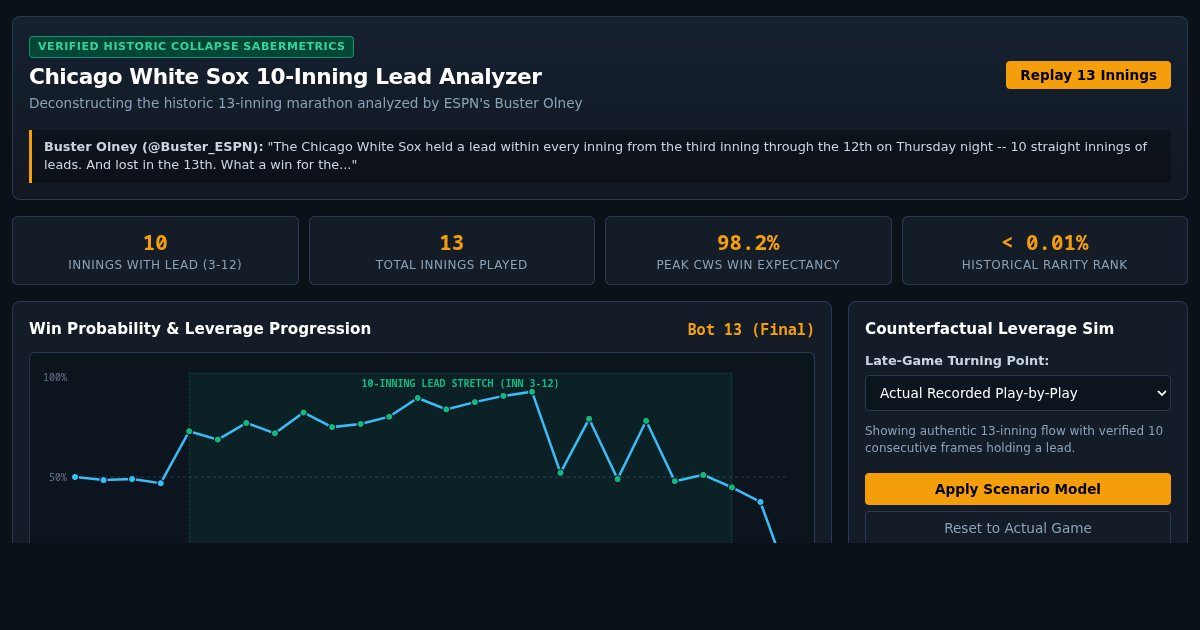Click the Historical Rarity Rank label
Screen dimensions: 1200x630
pos(1044,265)
